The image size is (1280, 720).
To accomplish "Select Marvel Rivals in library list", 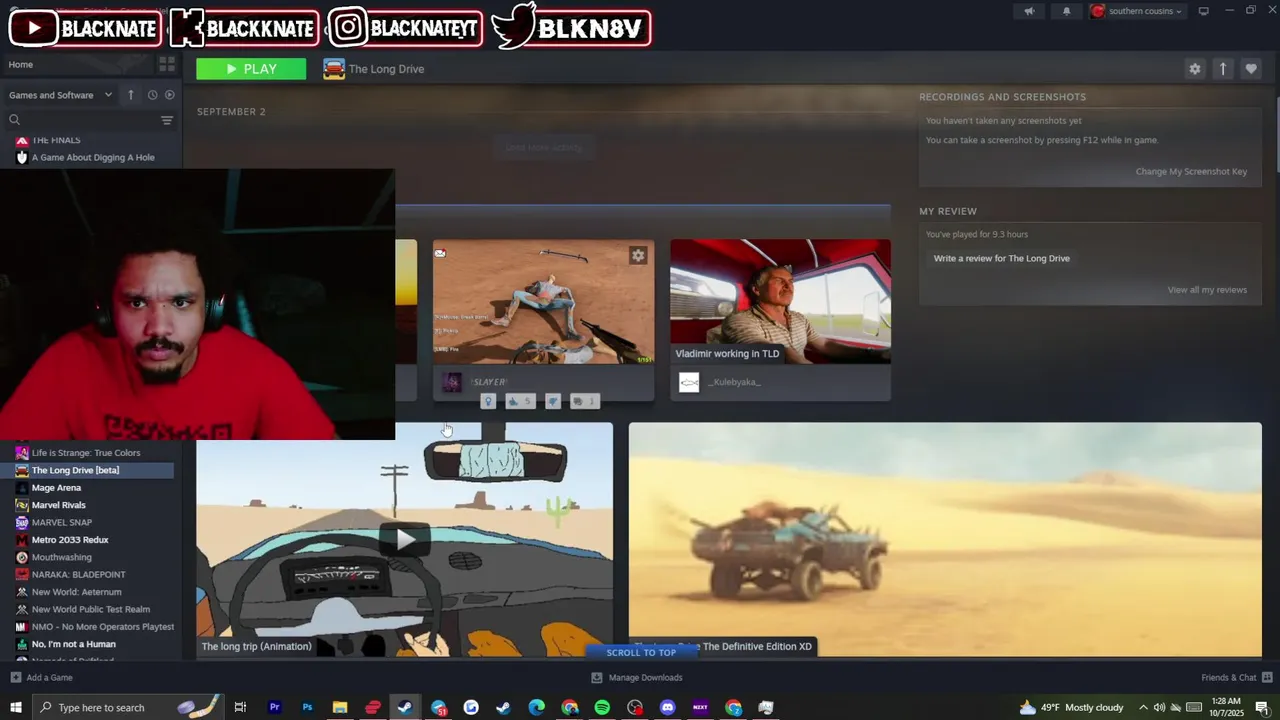I will pyautogui.click(x=58, y=505).
